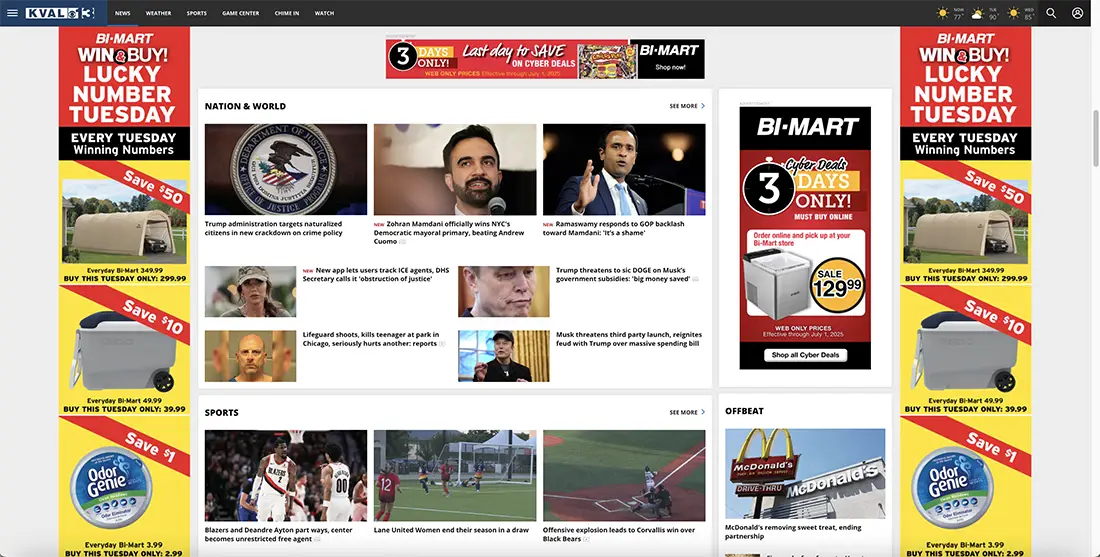Open Musk threatens third party launch headline
Viewport: 1100px width, 557px height.
629,339
